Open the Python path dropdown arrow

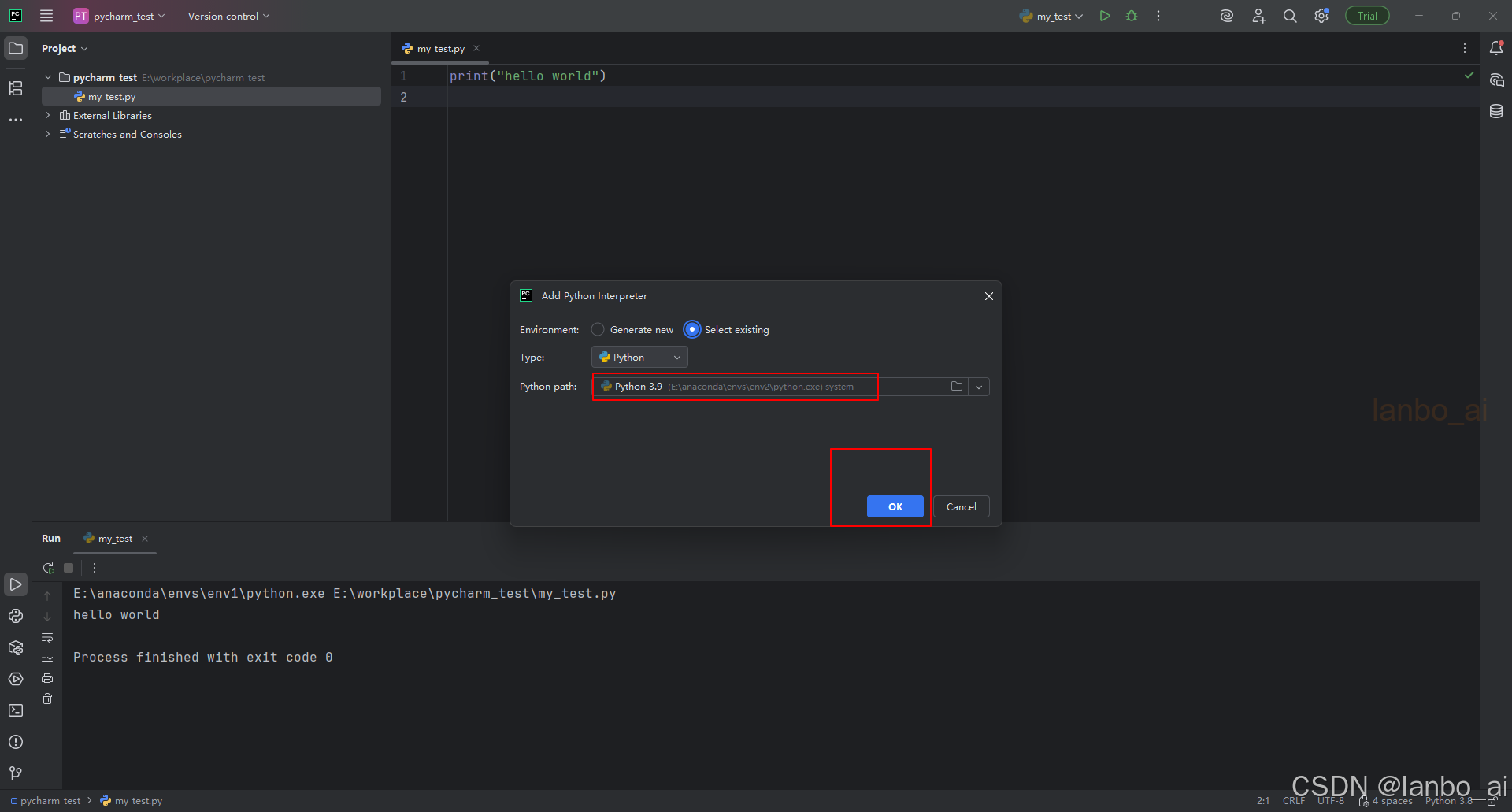click(978, 387)
